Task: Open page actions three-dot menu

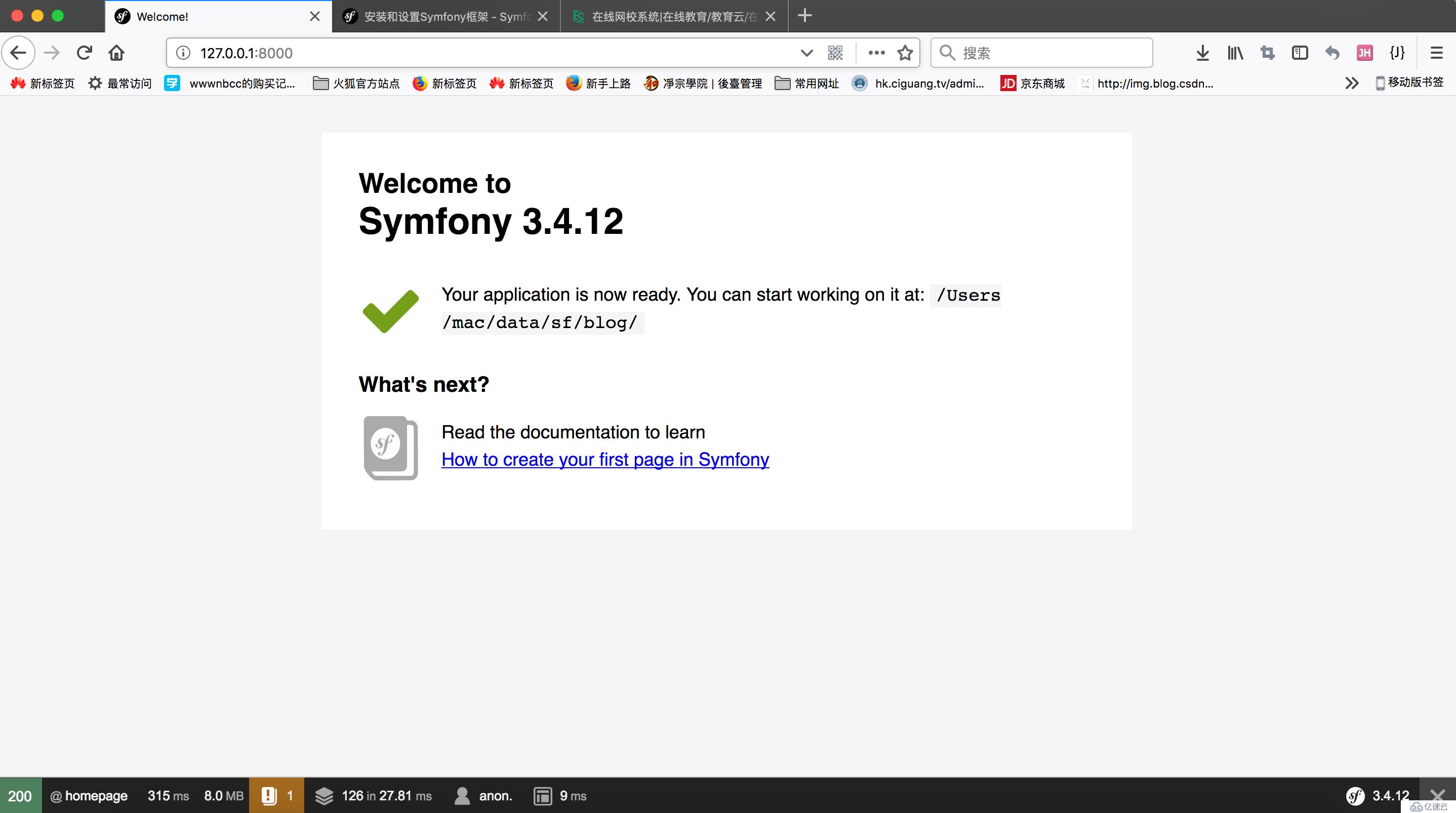Action: pos(876,53)
